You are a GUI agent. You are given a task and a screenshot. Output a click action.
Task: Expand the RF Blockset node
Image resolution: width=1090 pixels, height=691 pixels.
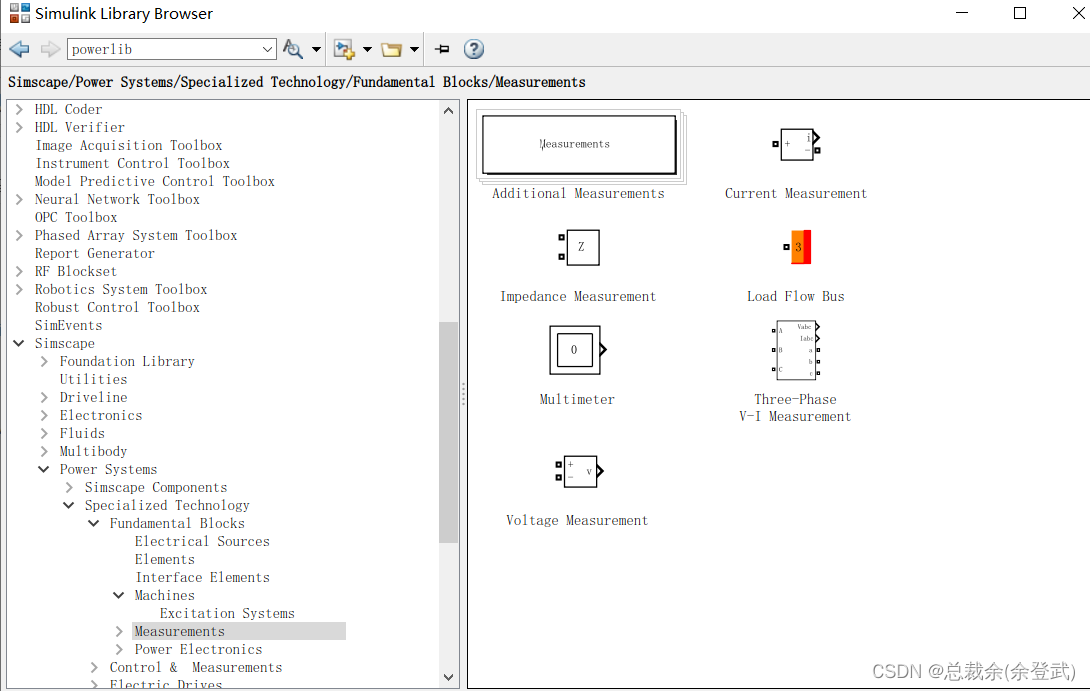click(19, 271)
